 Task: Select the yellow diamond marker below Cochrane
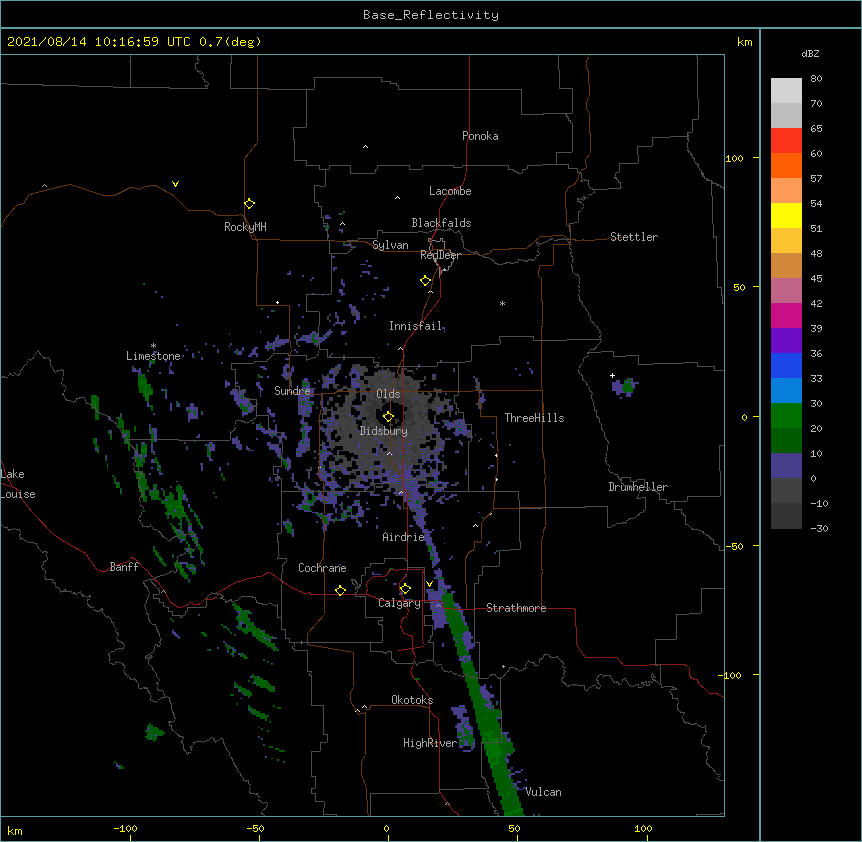coord(340,590)
